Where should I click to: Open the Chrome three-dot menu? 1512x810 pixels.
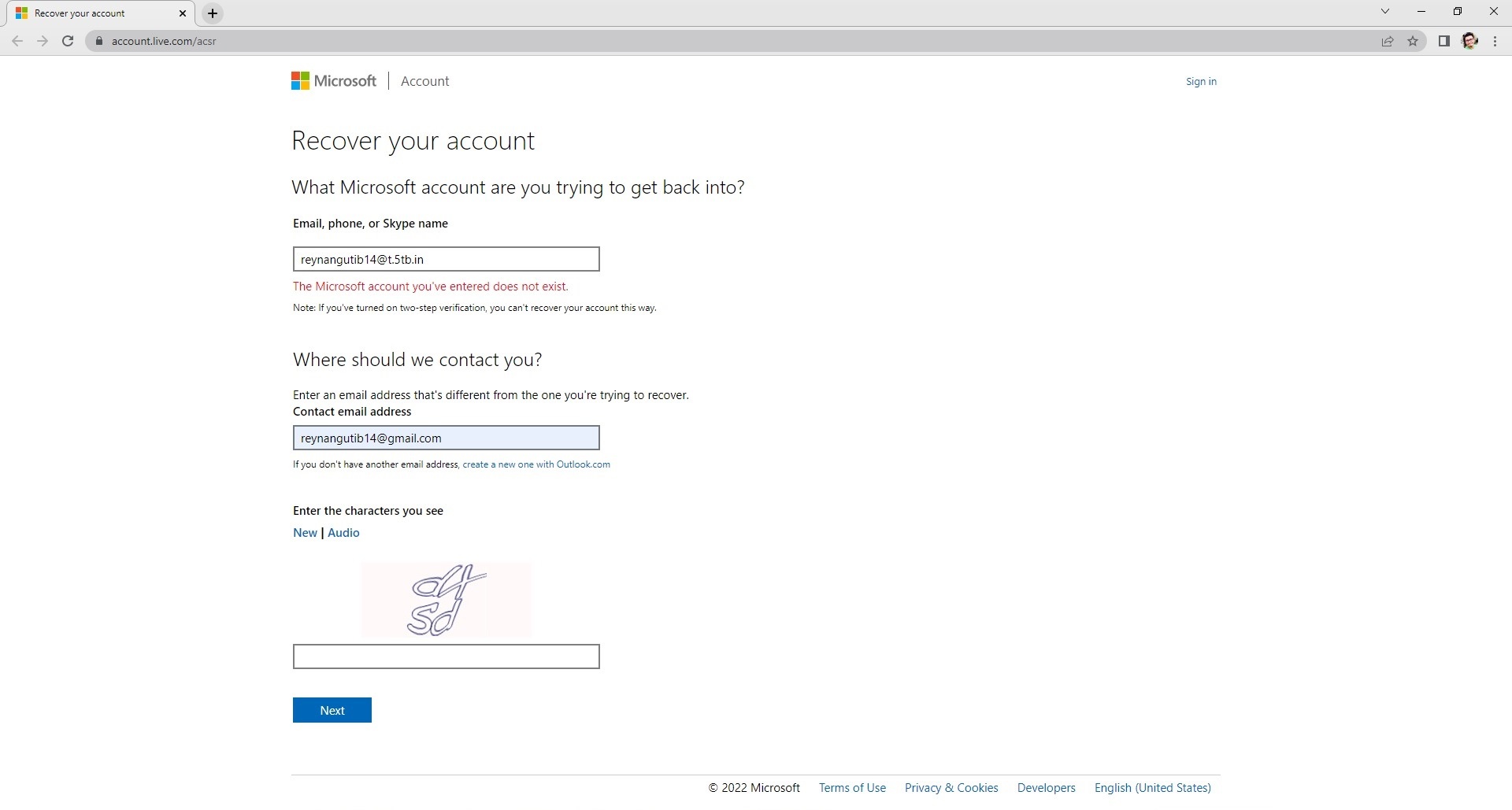(1495, 41)
